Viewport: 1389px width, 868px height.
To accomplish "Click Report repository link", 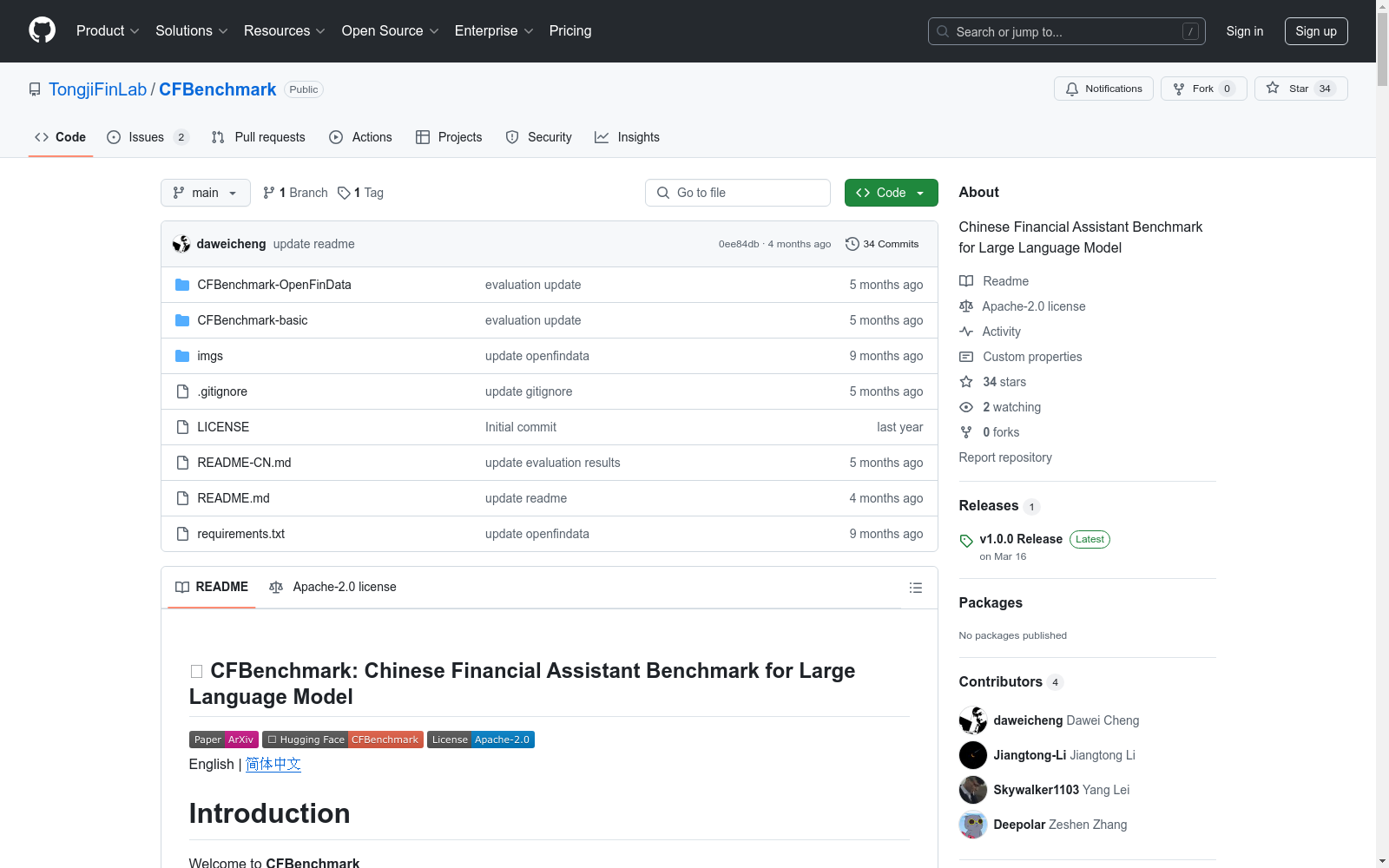I will click(1005, 457).
